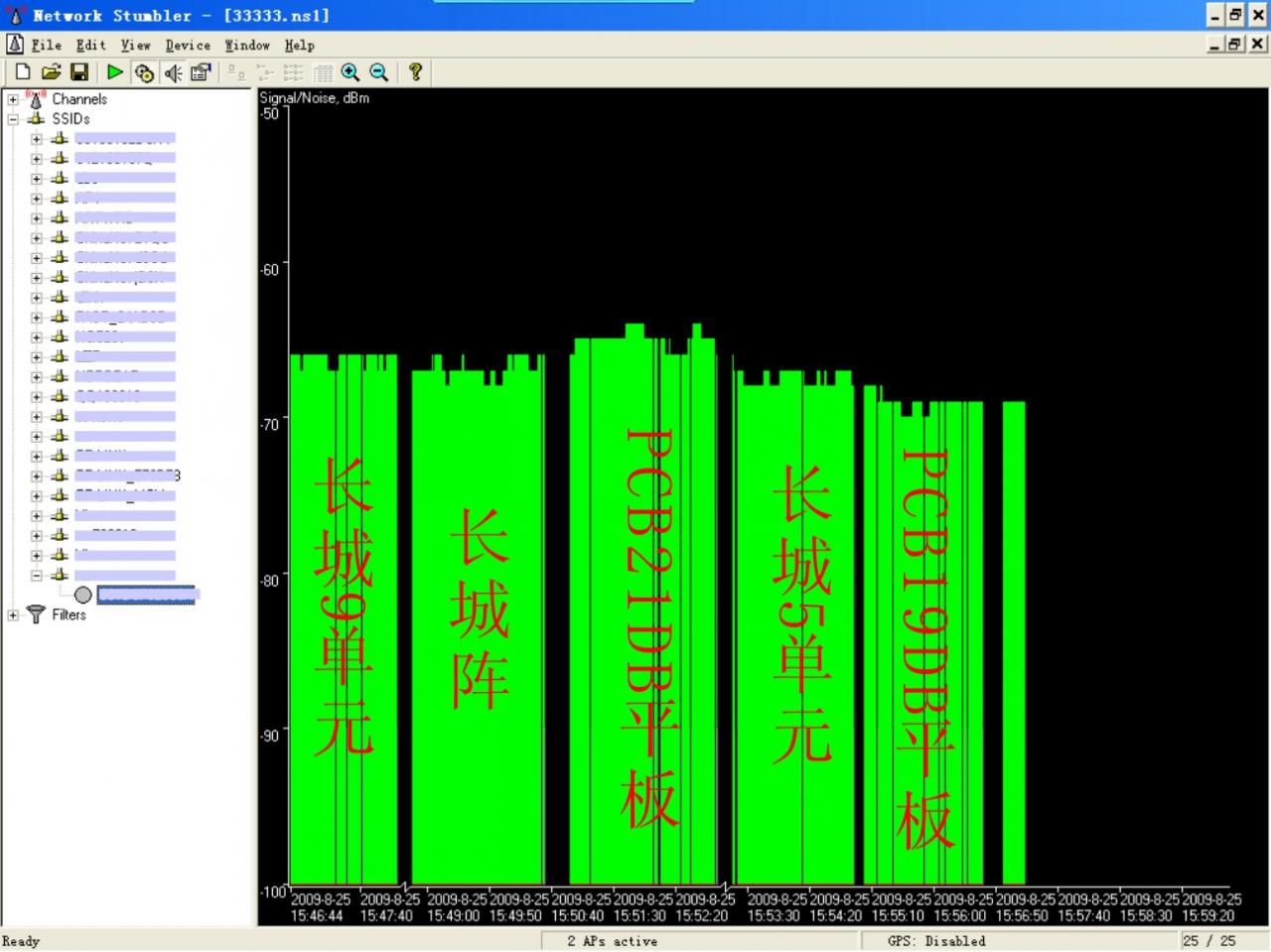The image size is (1271, 952).
Task: Click the 15:53:30 time marker
Action: click(774, 915)
